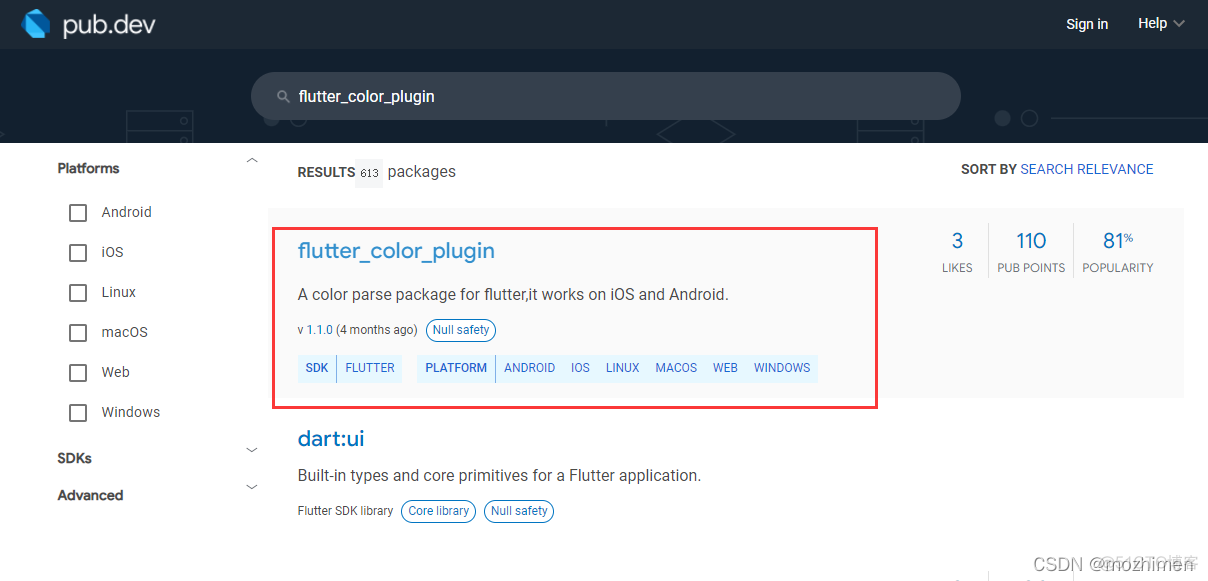Select the FLUTTER SDK tag
The width and height of the screenshot is (1208, 581).
(370, 368)
